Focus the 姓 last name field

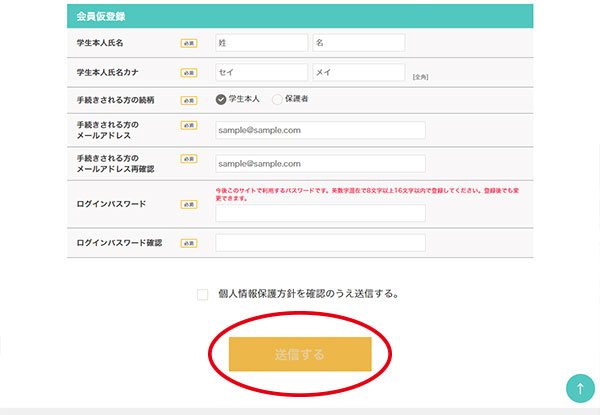click(261, 43)
